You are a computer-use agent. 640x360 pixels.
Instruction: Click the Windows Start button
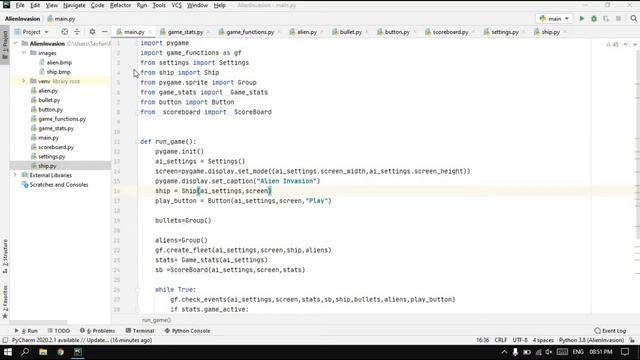8,352
